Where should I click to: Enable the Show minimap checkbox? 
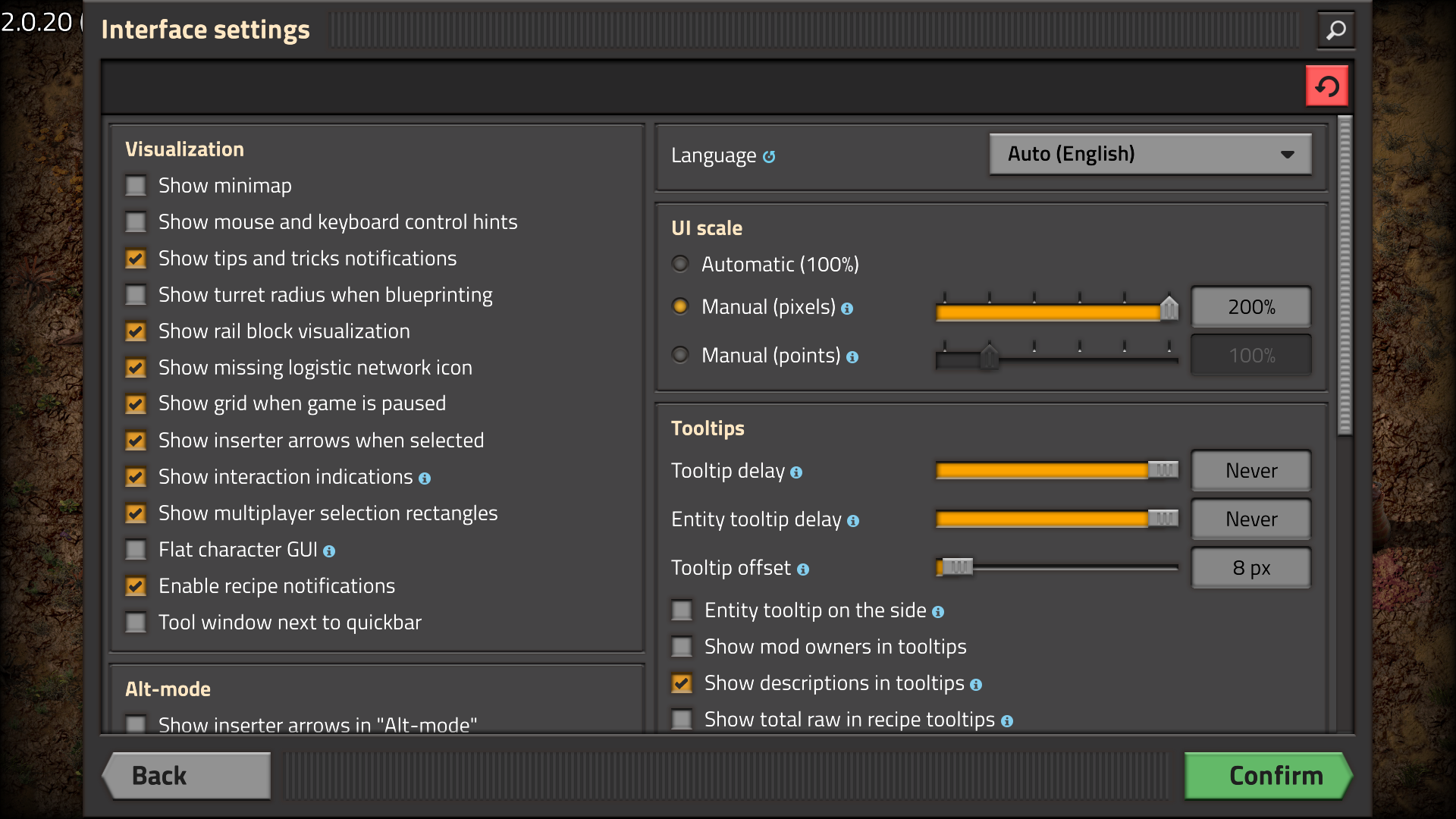click(x=136, y=186)
